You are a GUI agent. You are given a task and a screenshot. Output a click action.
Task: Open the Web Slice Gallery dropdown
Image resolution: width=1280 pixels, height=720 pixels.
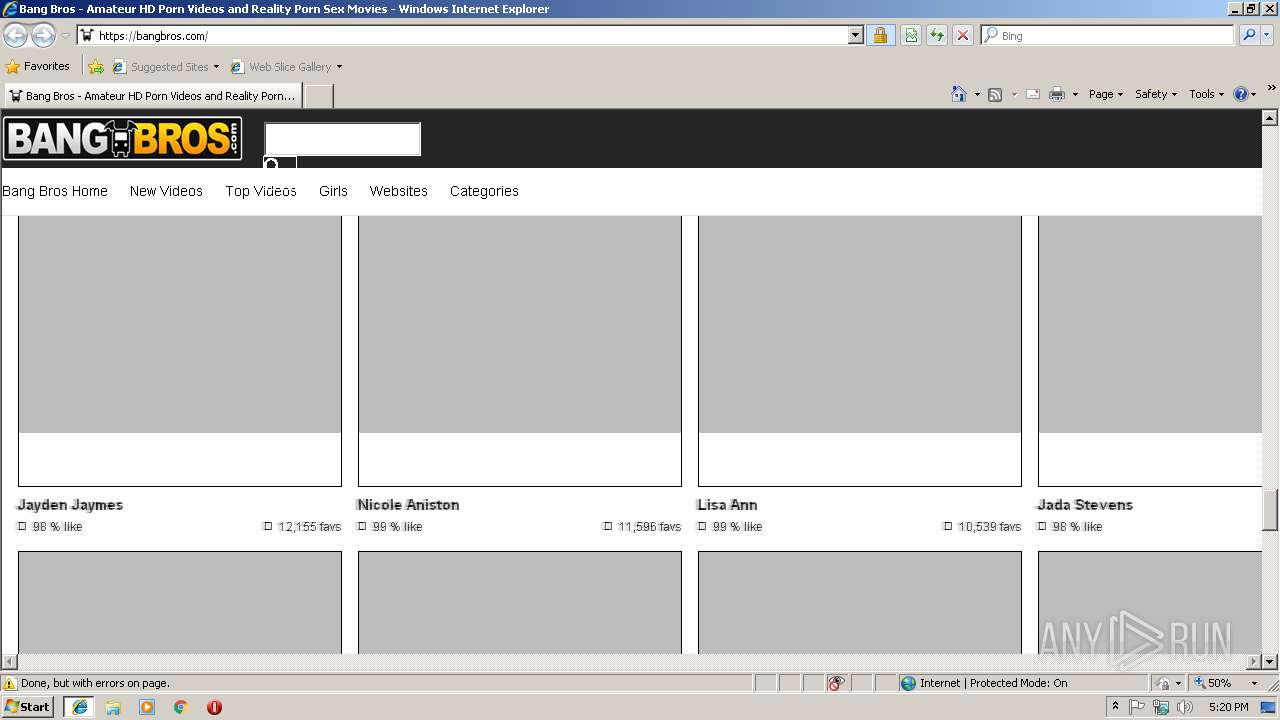coord(286,67)
